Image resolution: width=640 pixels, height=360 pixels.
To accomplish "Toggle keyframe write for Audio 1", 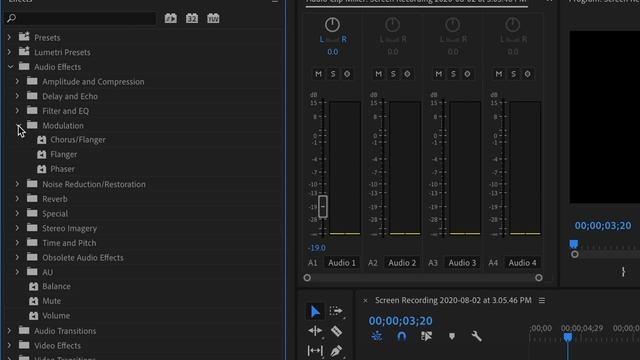I will point(347,74).
